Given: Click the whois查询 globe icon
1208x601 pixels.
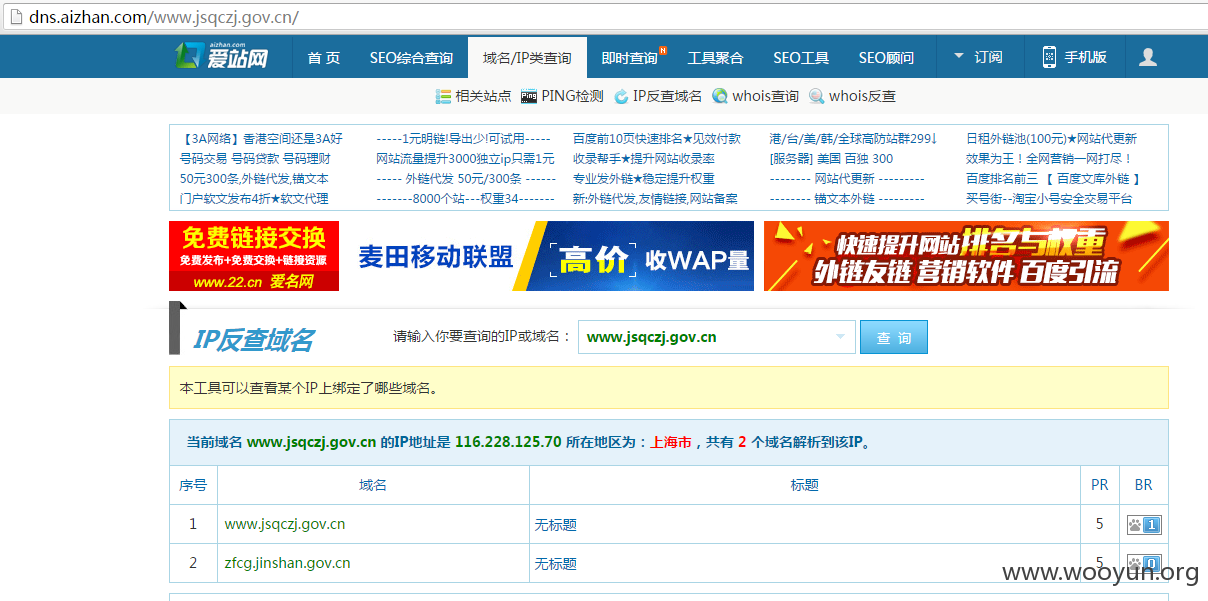Looking at the screenshot, I should tap(720, 97).
